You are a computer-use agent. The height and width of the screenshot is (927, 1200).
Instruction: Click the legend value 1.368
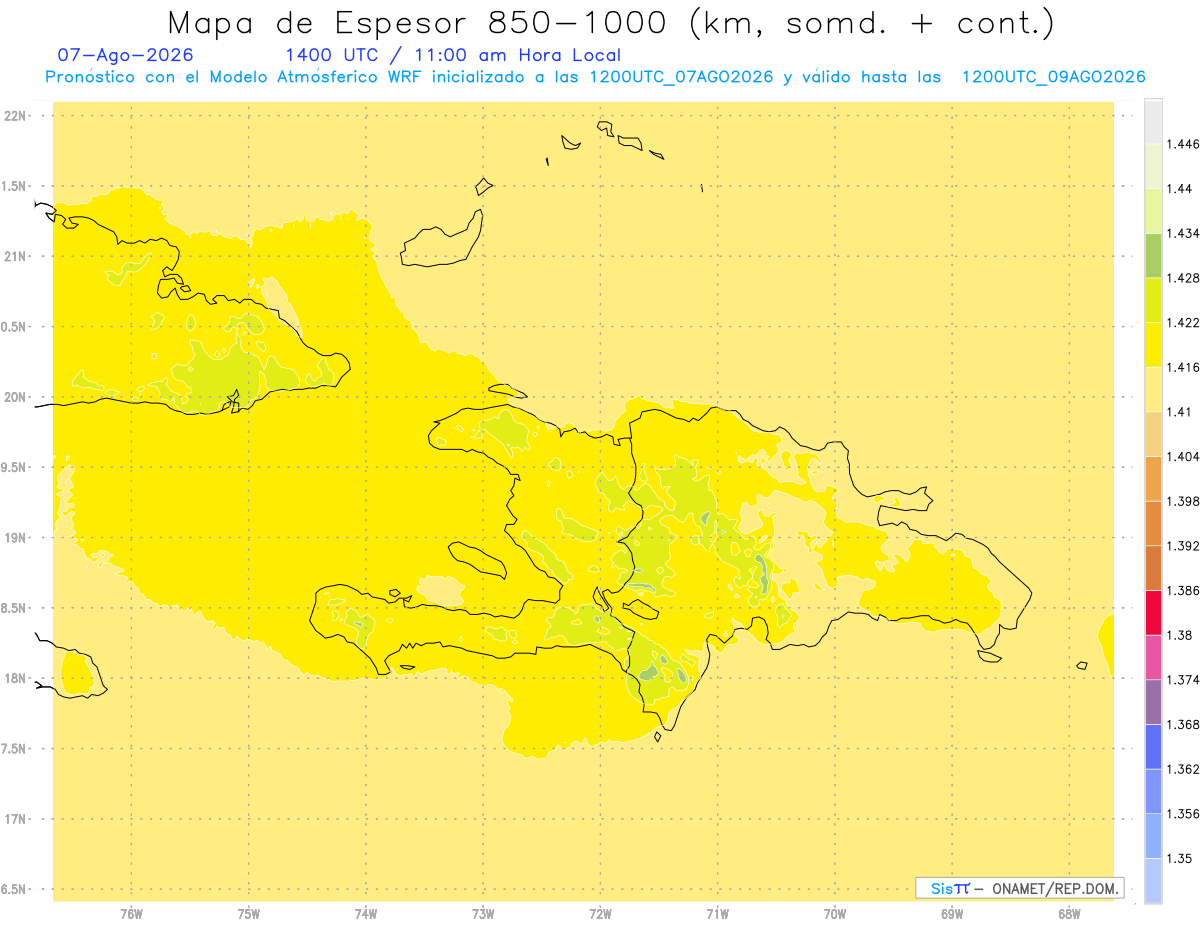click(x=1184, y=725)
